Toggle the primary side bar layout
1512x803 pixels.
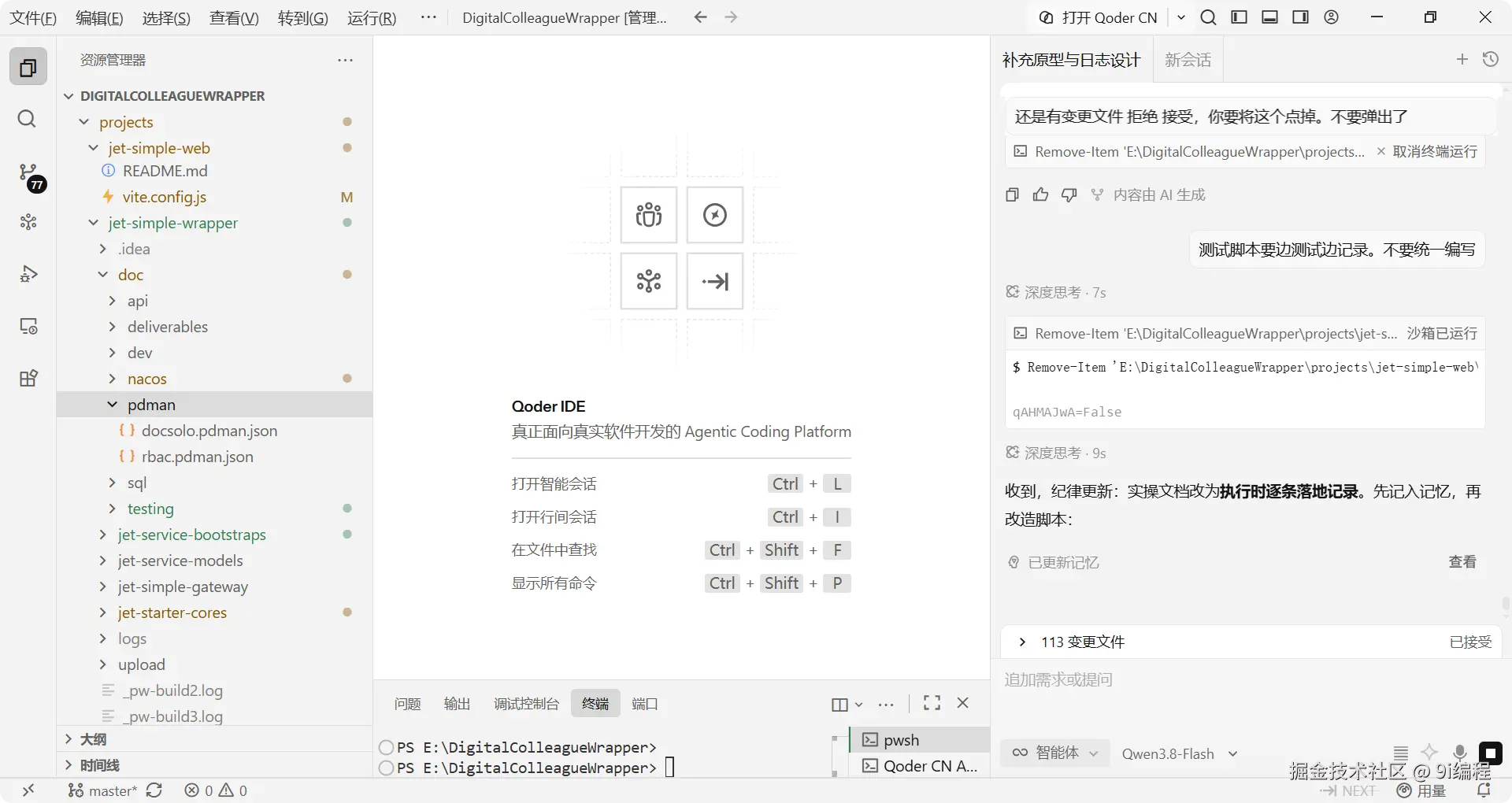tap(1239, 17)
